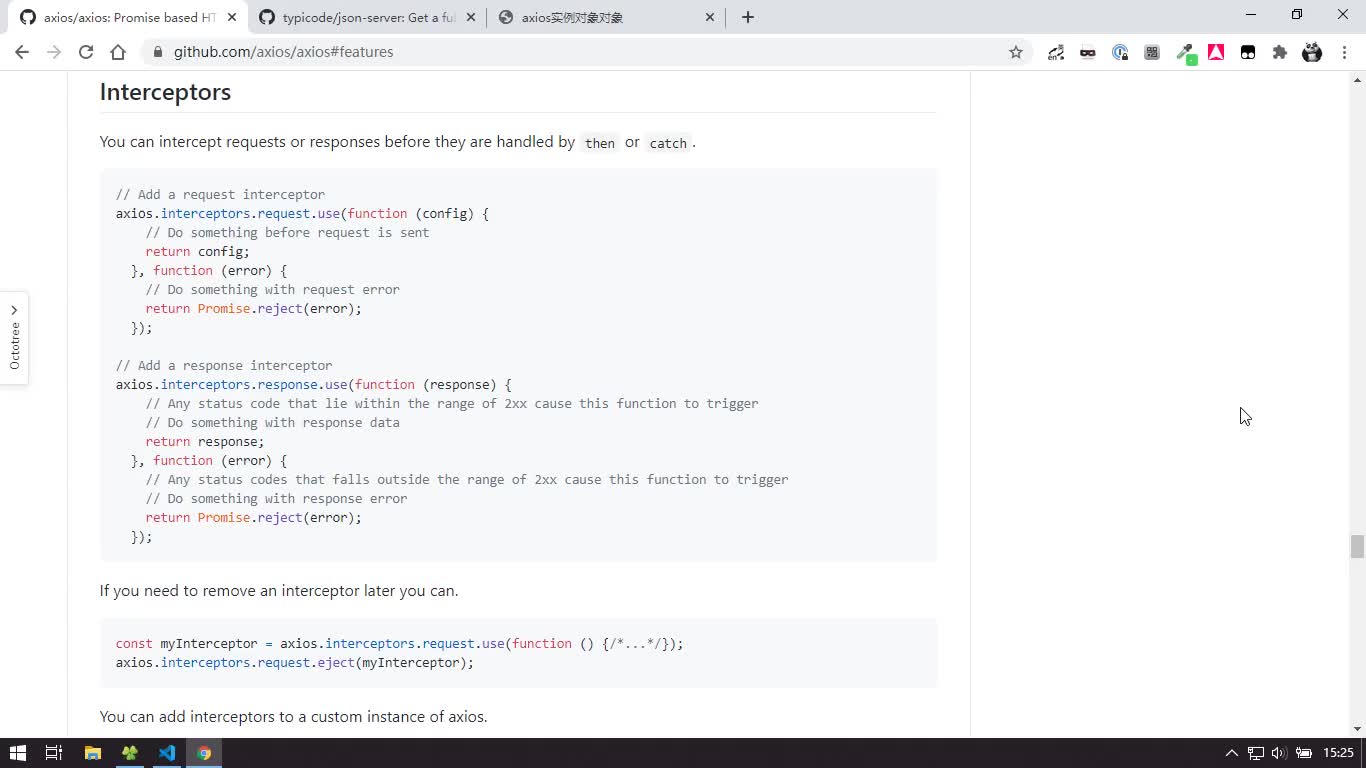This screenshot has height=768, width=1366.
Task: Reload the current GitHub page
Action: (x=86, y=52)
